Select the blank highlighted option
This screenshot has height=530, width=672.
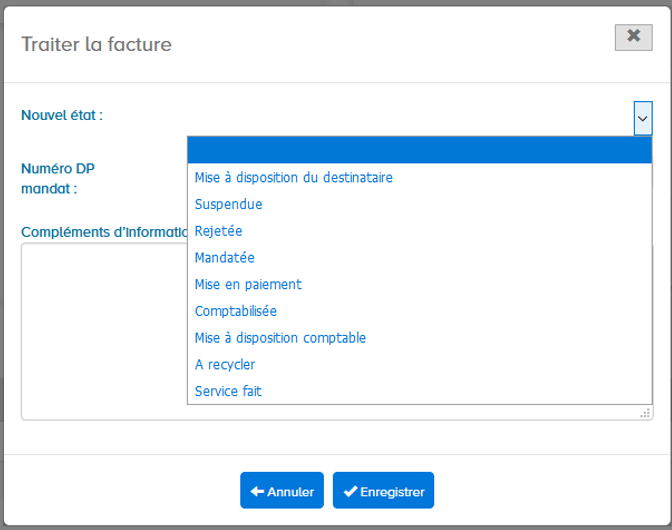pos(420,150)
